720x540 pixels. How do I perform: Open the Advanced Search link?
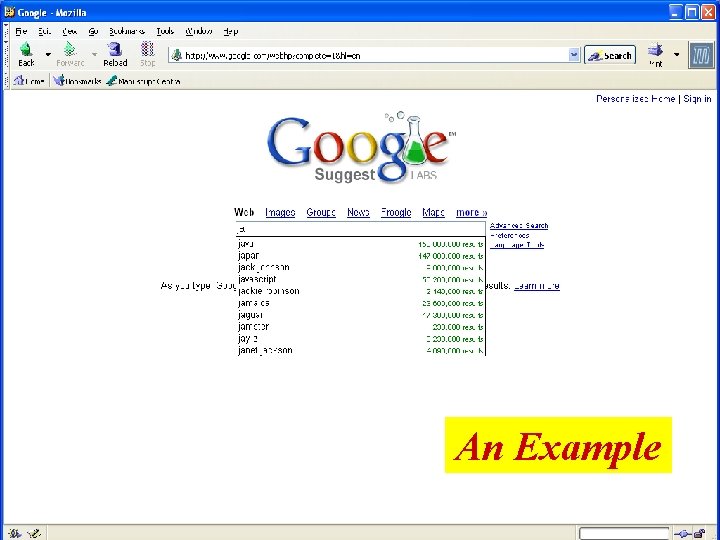tap(519, 225)
